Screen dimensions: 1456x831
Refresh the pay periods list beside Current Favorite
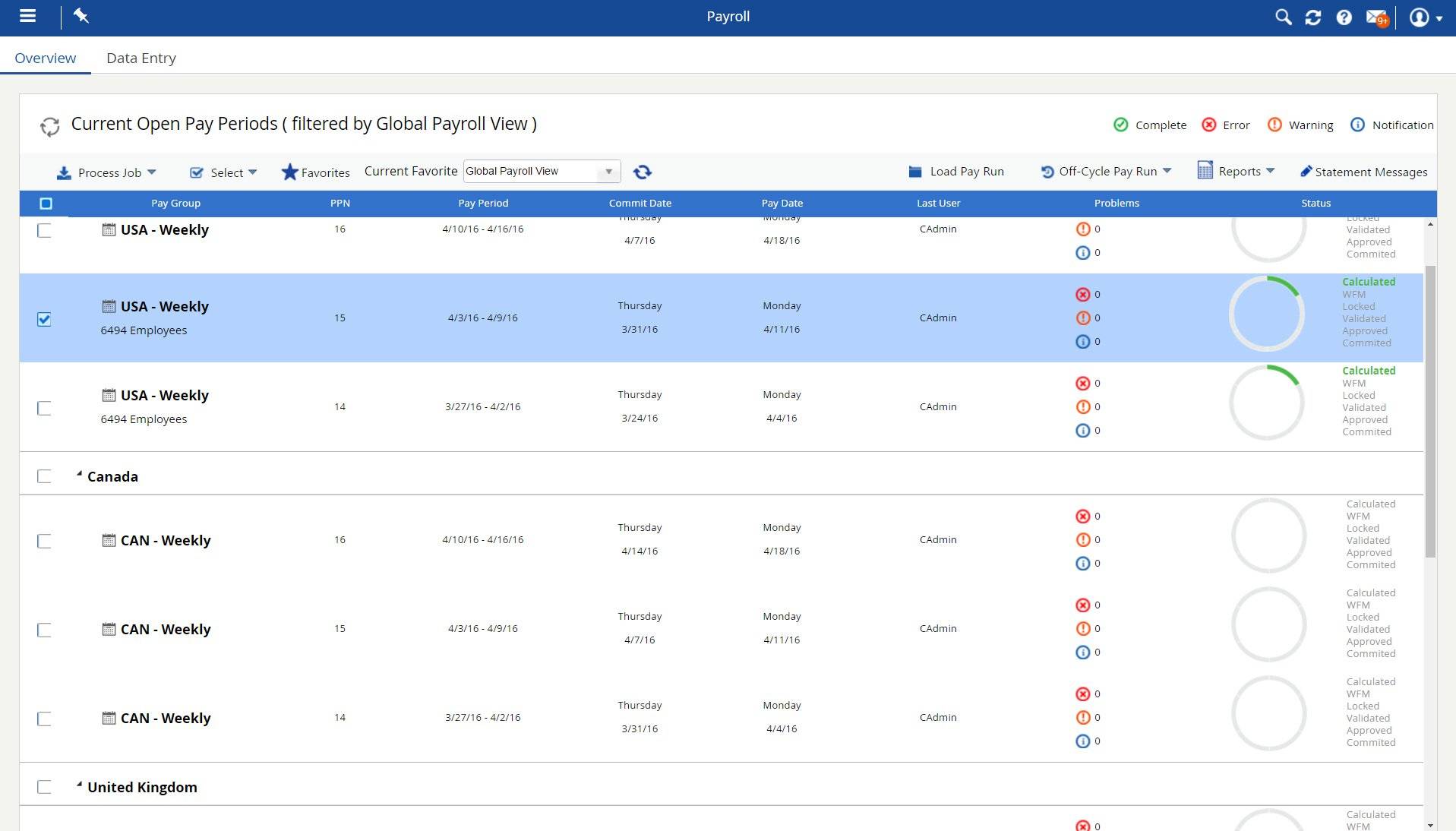click(643, 172)
